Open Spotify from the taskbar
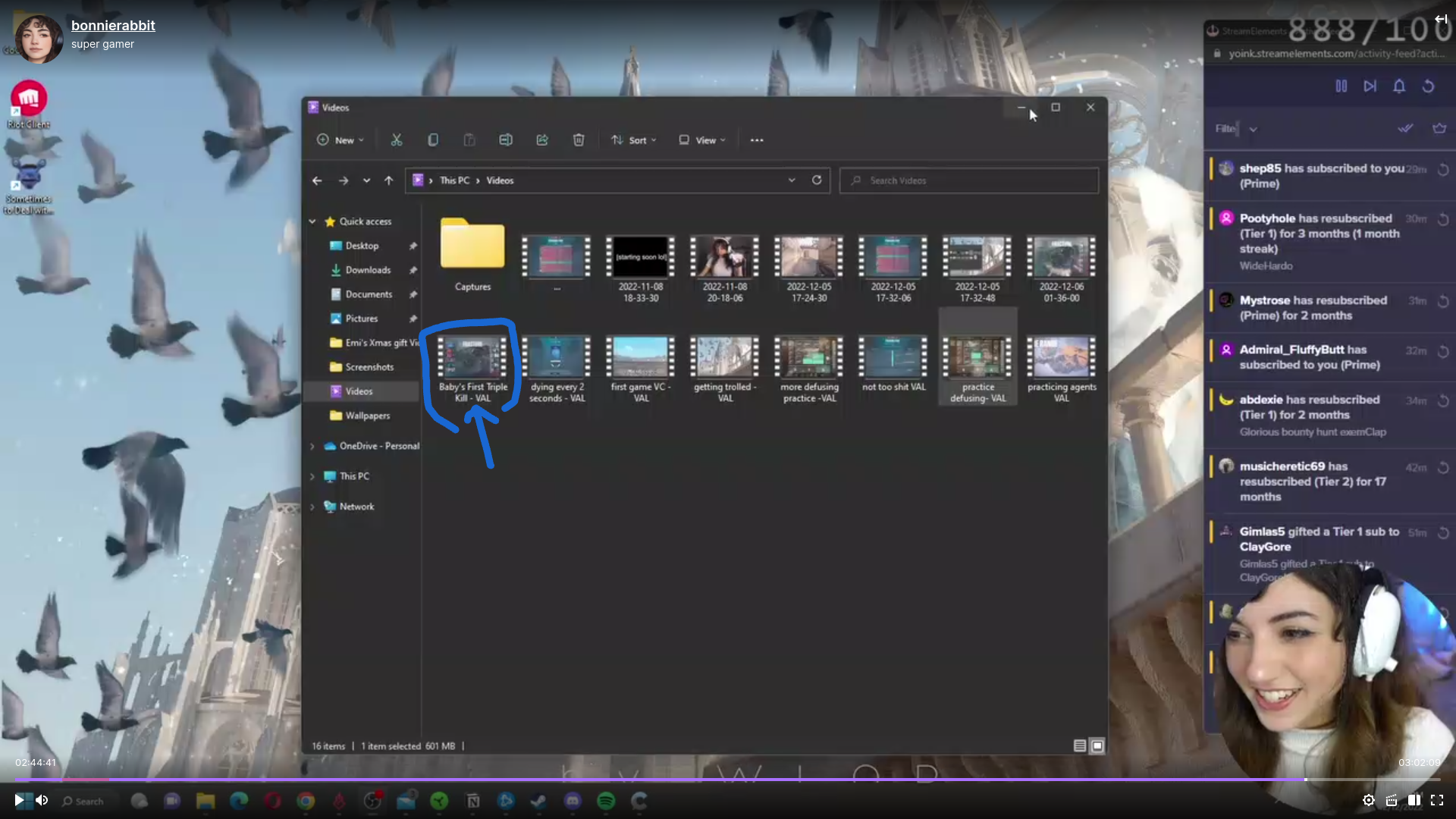Screen dimensions: 1456x819 pos(606,801)
